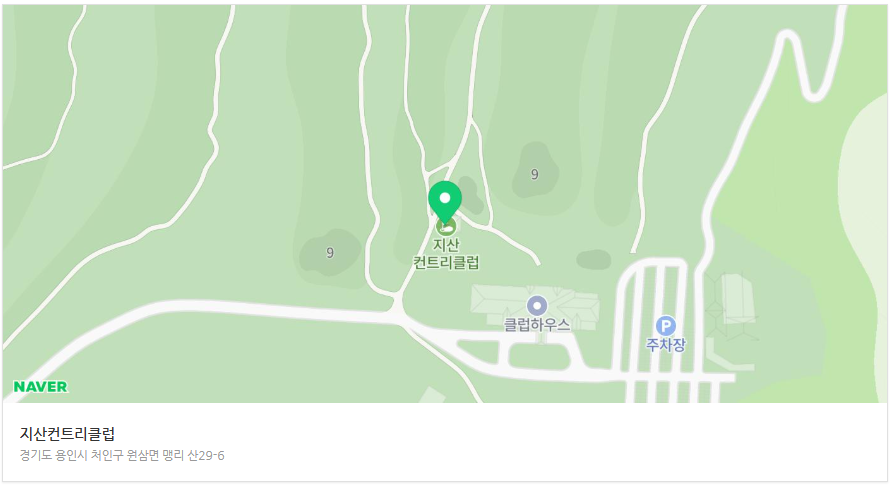Click the building outline right of the parking lot

737,299
